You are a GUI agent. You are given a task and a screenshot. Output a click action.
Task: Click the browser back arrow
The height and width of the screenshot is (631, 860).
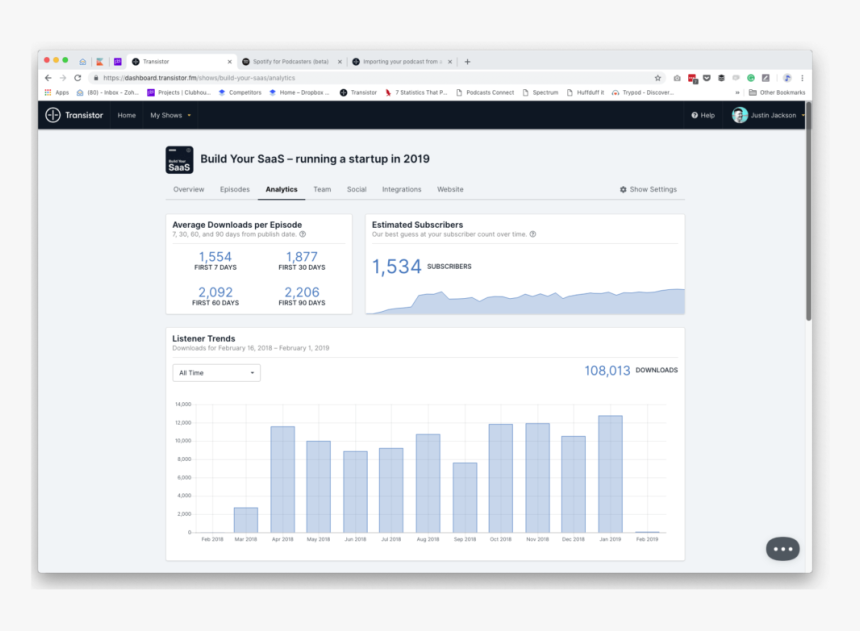[48, 78]
